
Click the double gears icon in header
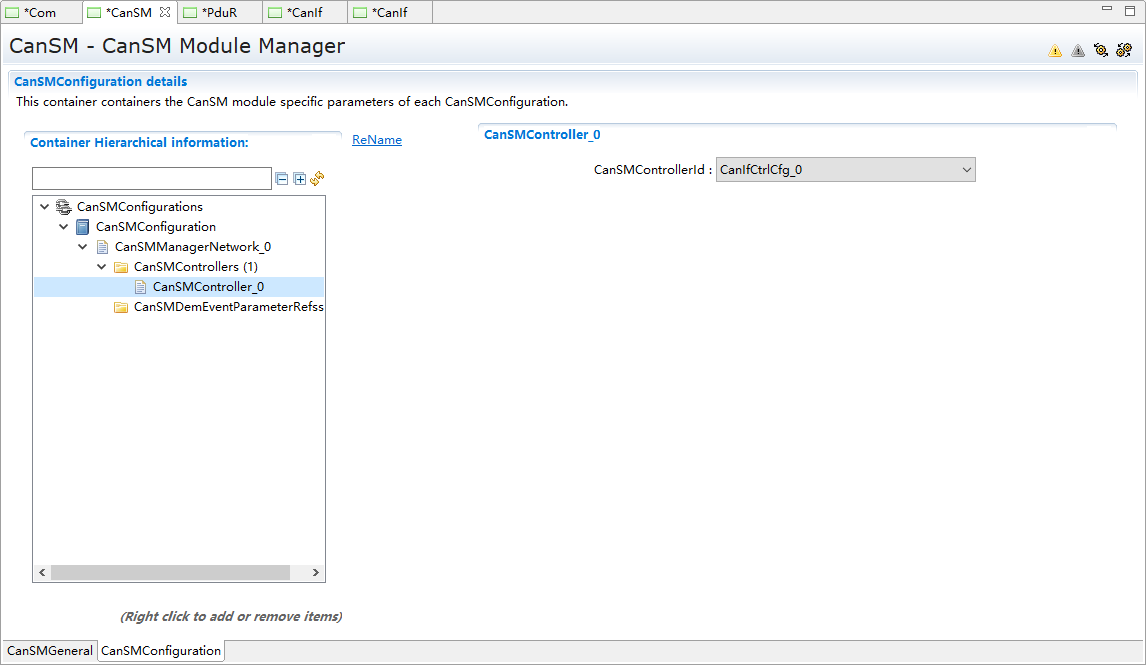[1124, 50]
